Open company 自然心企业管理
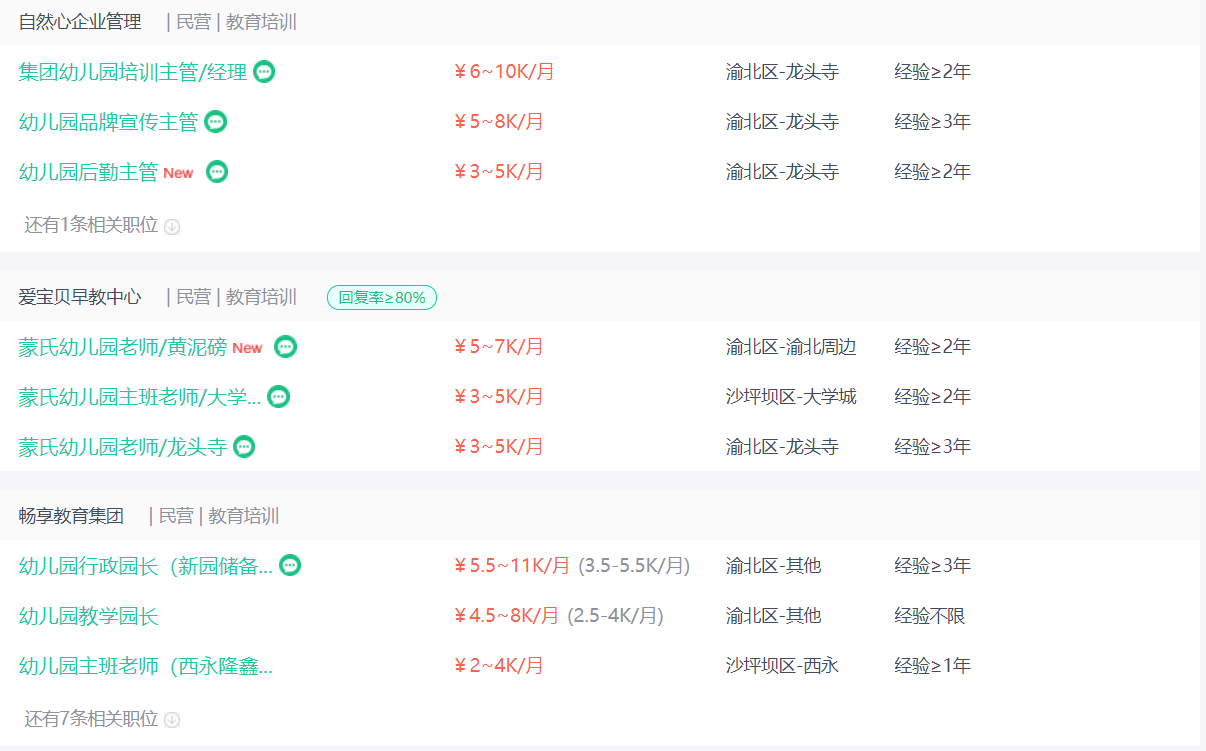Image resolution: width=1206 pixels, height=751 pixels. [80, 22]
